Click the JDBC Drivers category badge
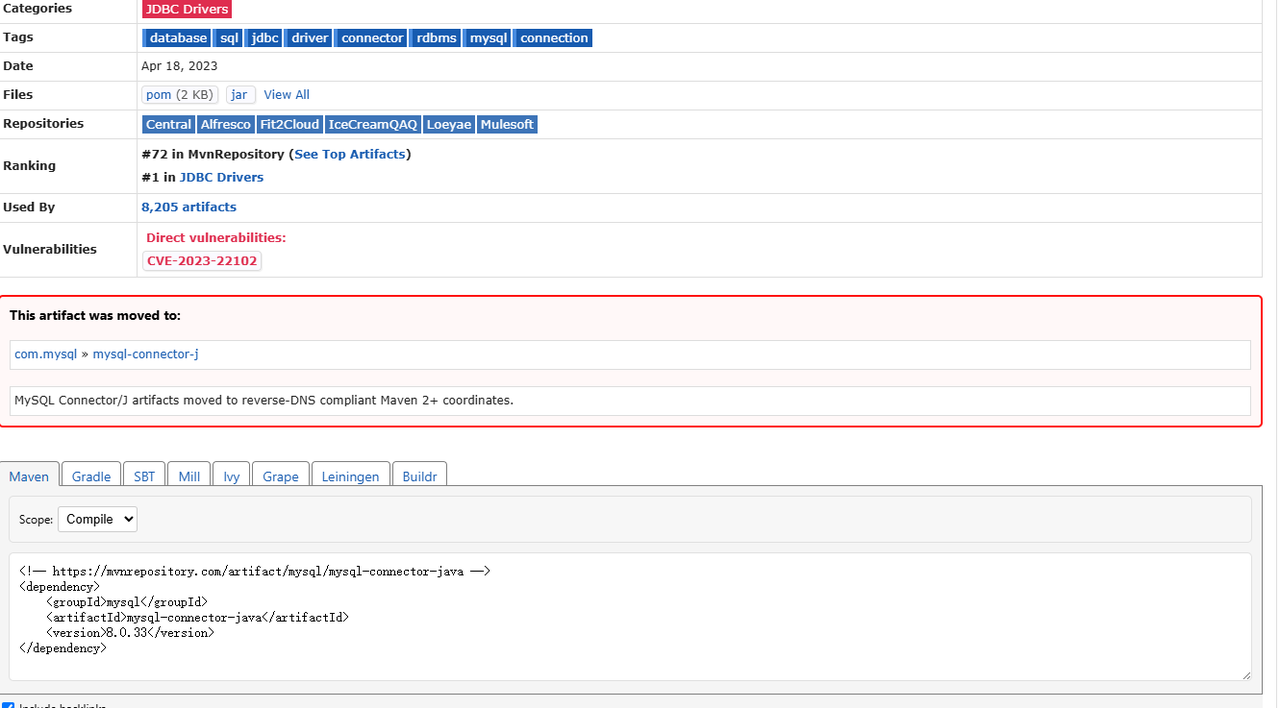1280x708 pixels. 187,9
